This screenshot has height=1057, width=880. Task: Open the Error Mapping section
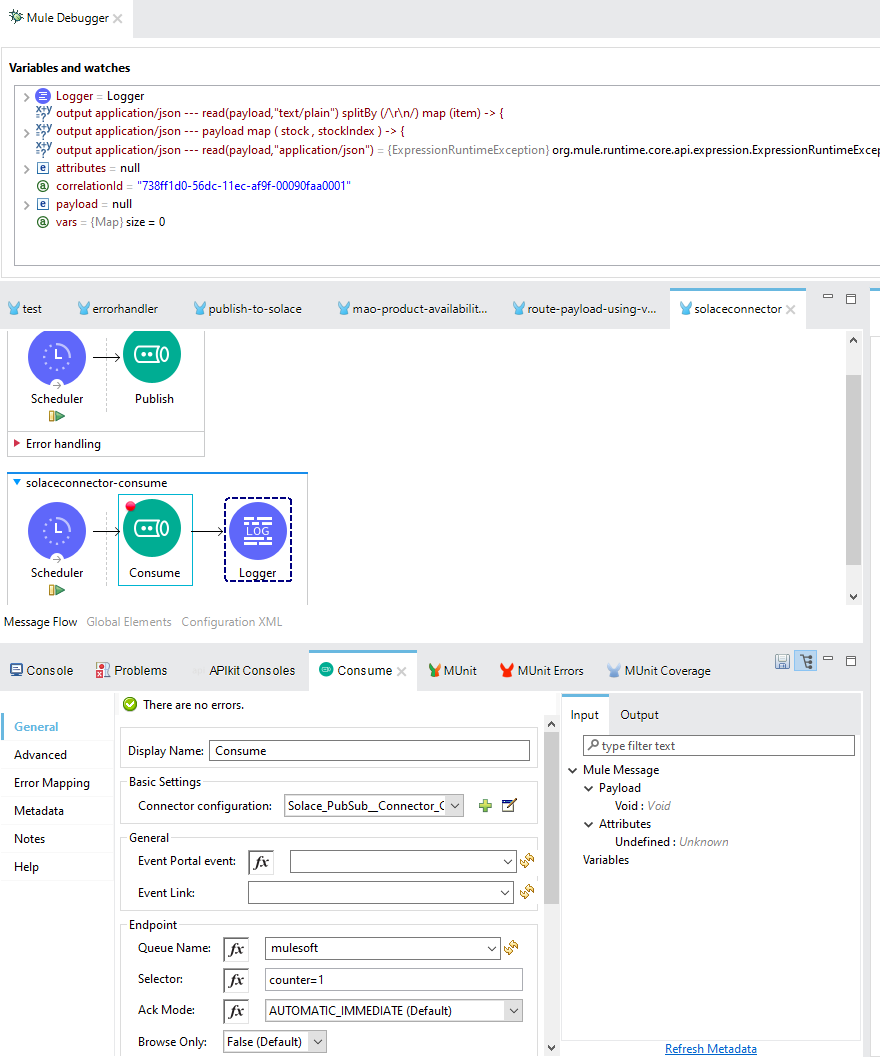point(52,783)
